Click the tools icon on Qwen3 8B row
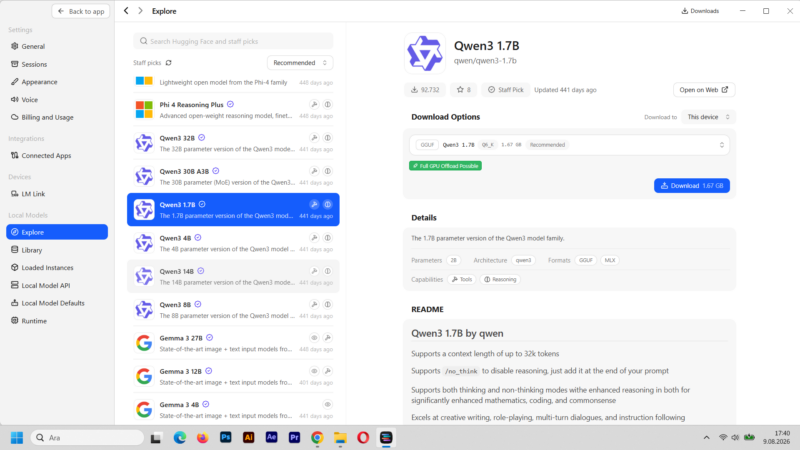800x450 pixels. 314,305
